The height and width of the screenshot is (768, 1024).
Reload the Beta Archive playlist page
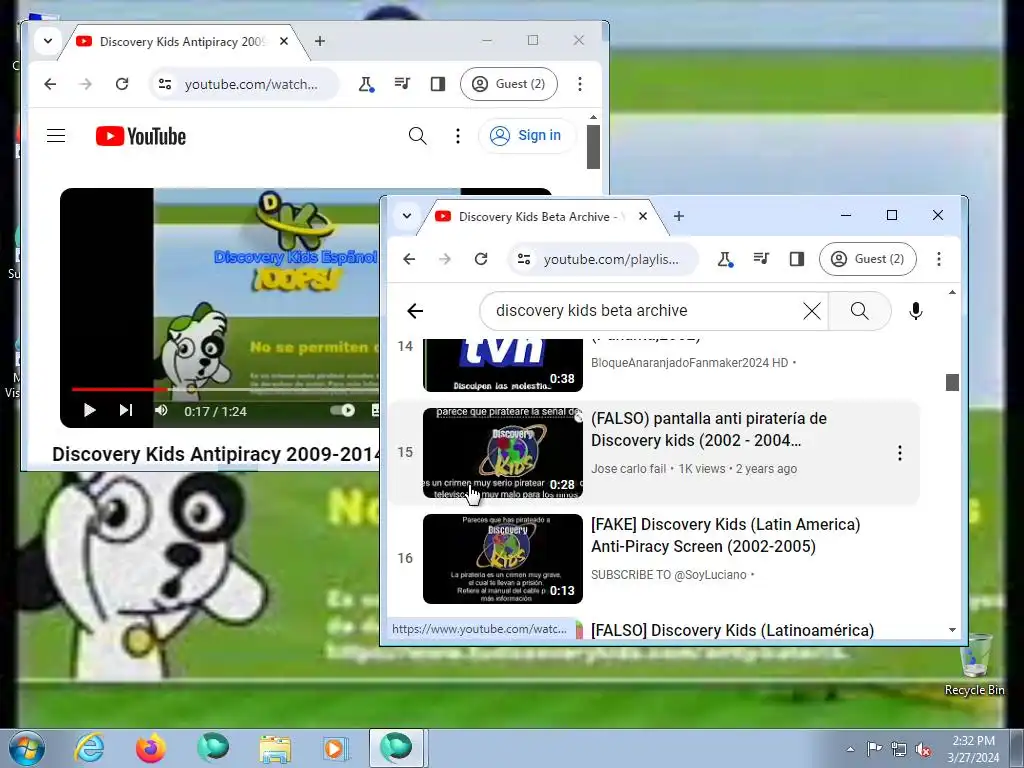click(x=481, y=259)
